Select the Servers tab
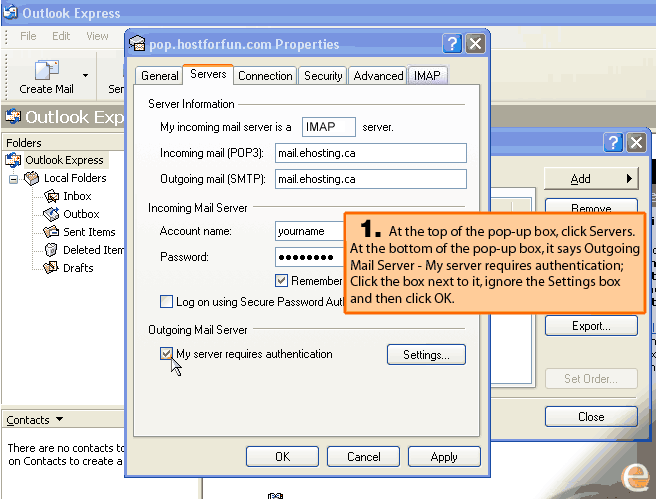 [208, 74]
